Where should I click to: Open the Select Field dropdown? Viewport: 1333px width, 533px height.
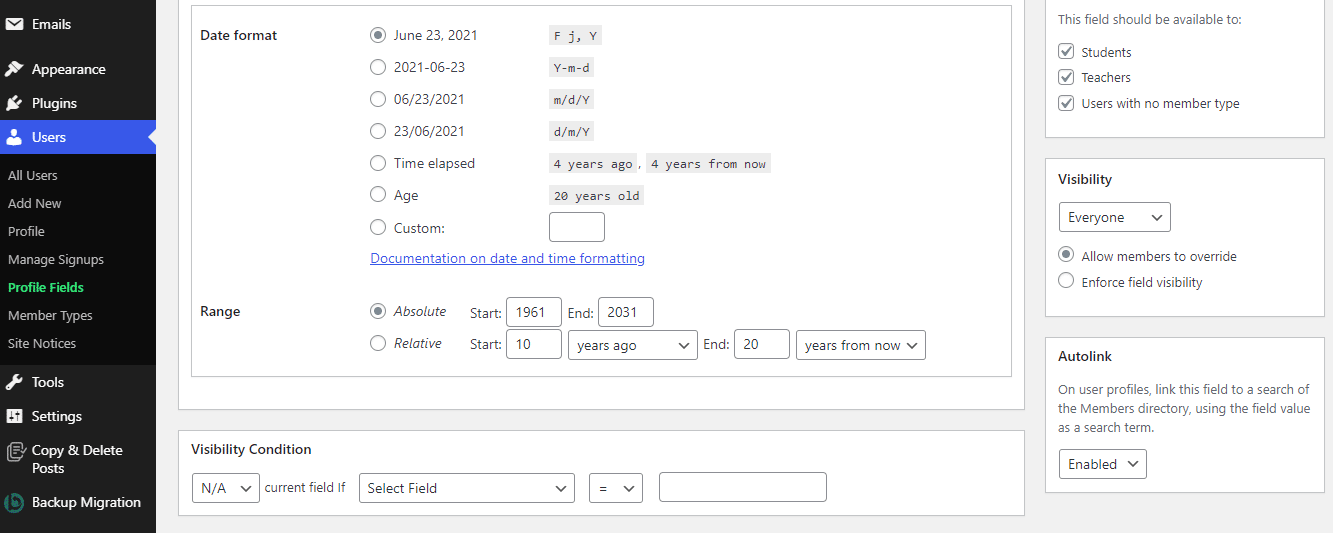(466, 488)
